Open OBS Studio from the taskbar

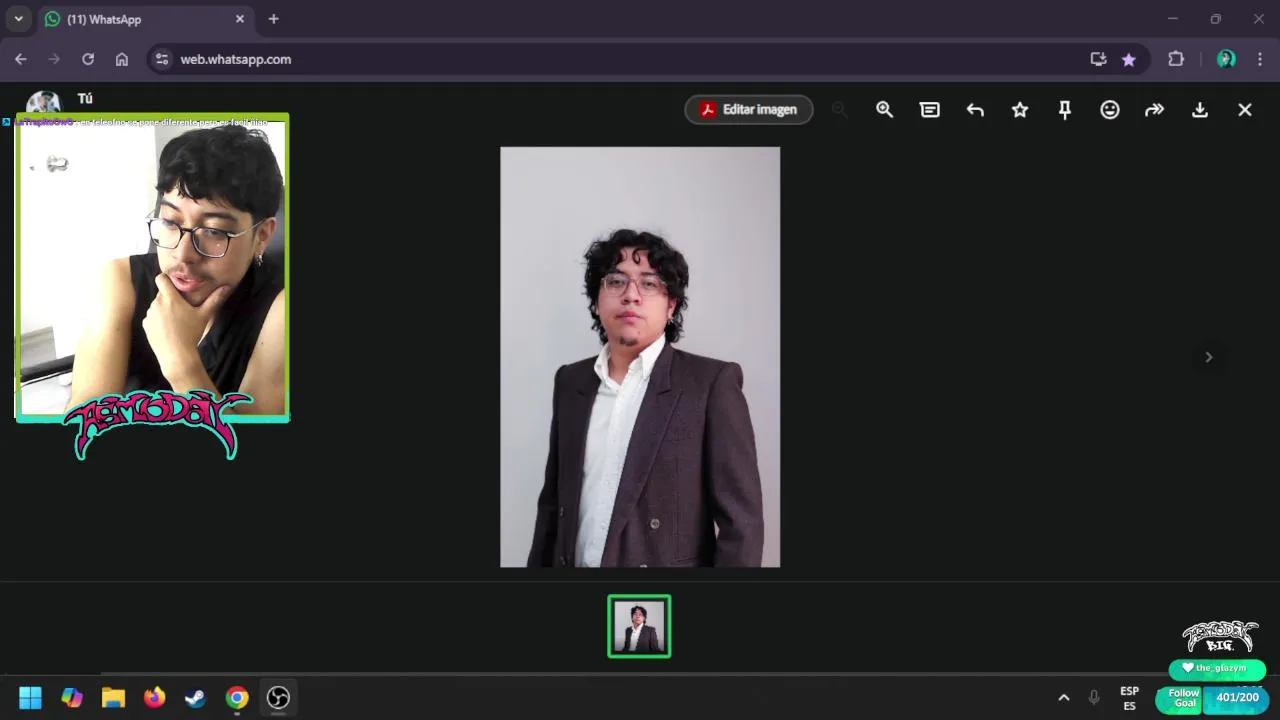coord(278,698)
